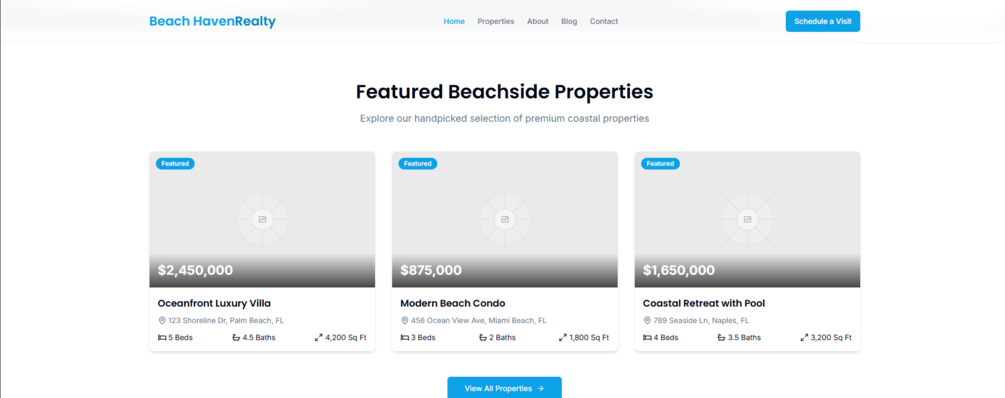Click the location pin icon beside 123 Shoreline Dr
Screen dimensions: 1005x398
(x=162, y=320)
